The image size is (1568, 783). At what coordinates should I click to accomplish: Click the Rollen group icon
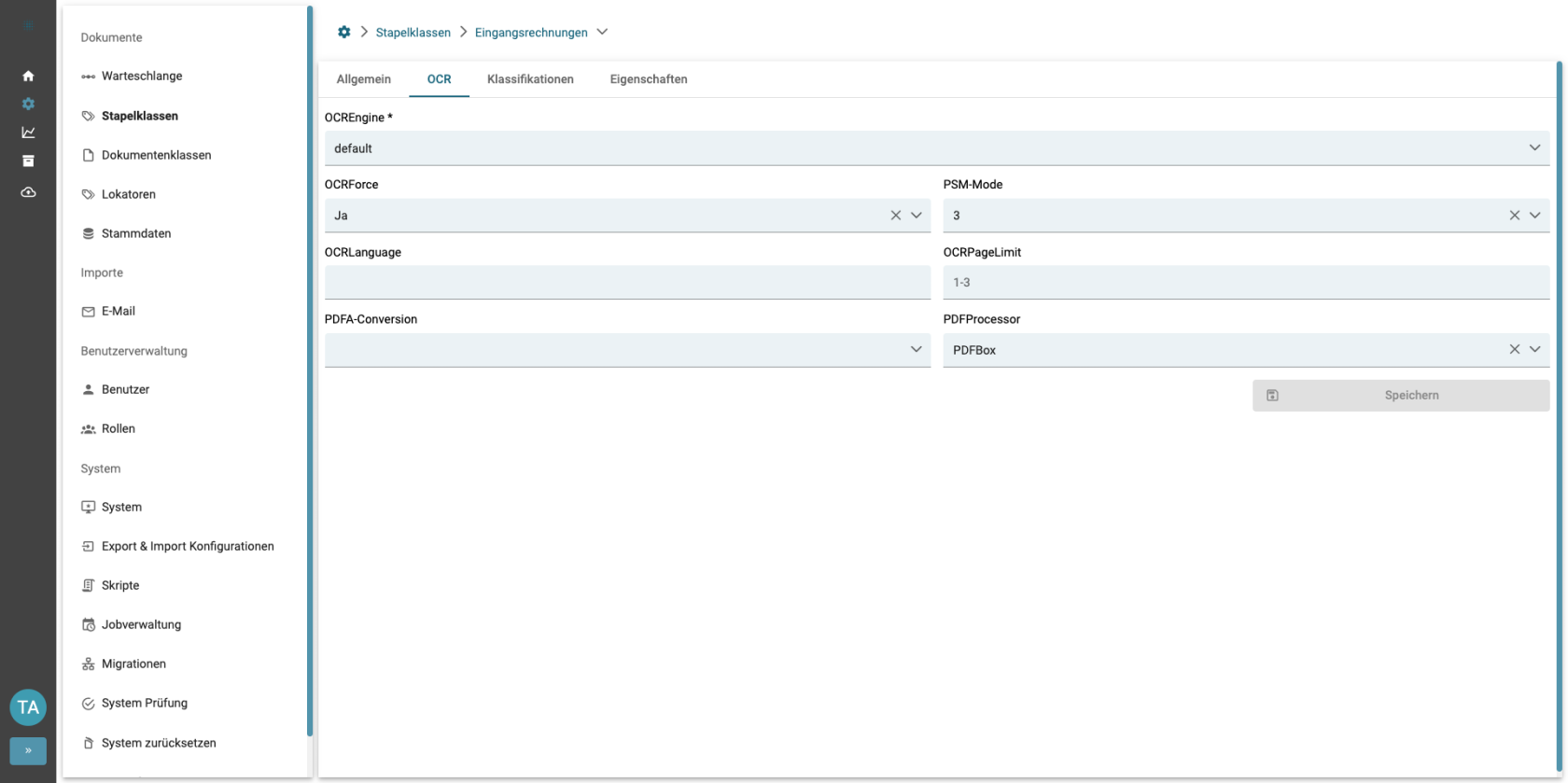(88, 429)
